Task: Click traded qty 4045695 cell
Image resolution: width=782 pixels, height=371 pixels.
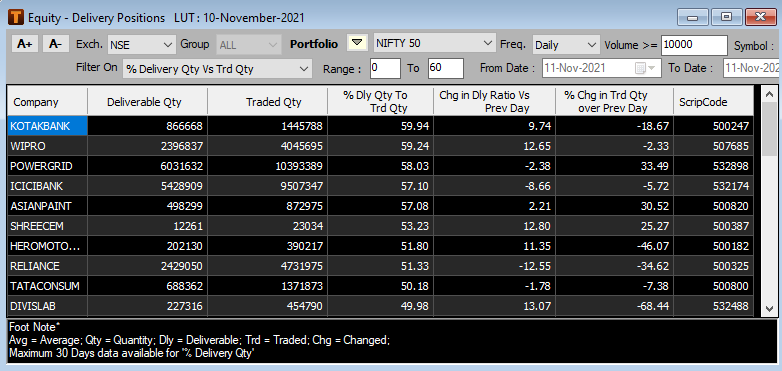Action: pos(267,146)
